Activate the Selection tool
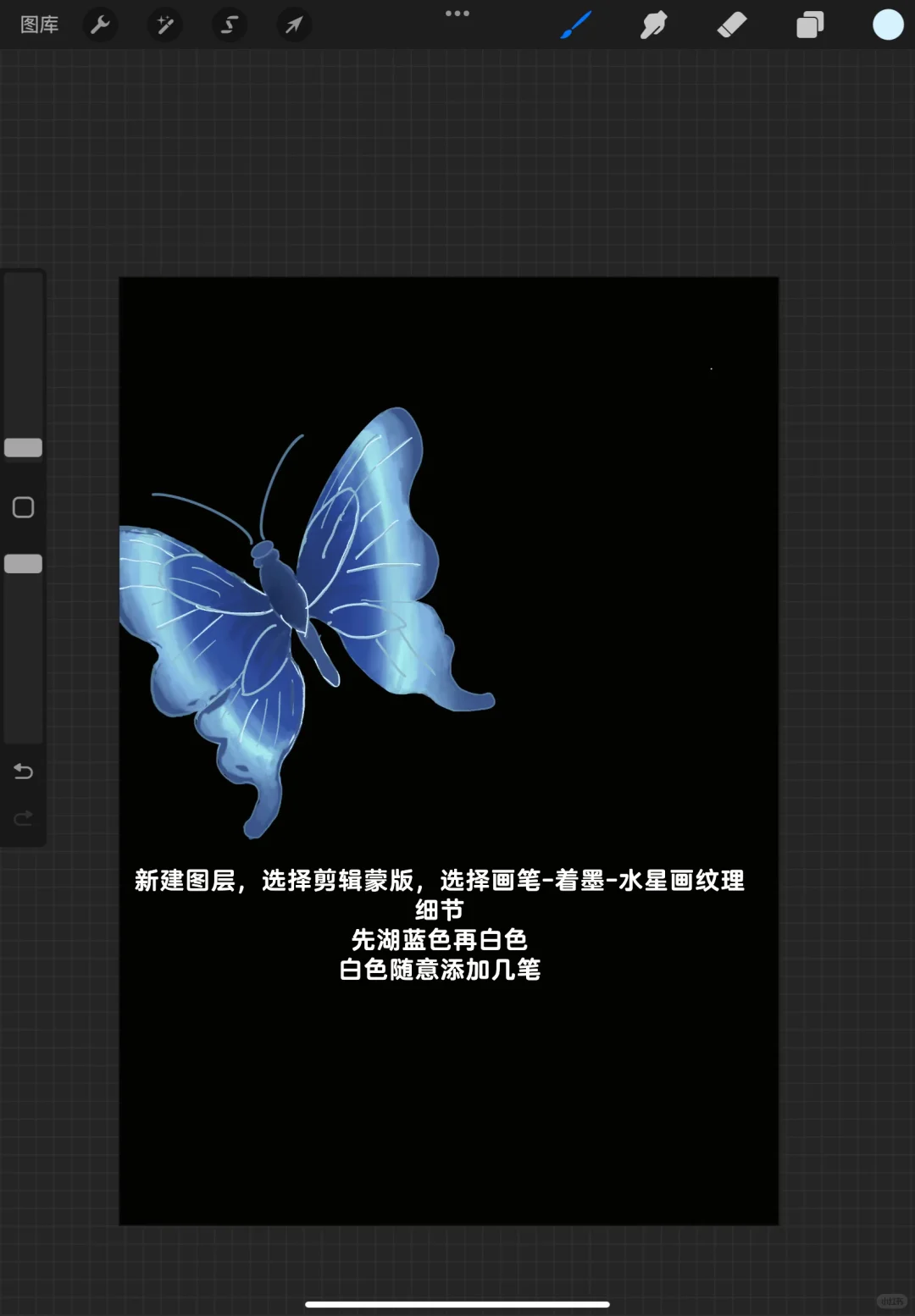Viewport: 915px width, 1316px height. point(229,25)
